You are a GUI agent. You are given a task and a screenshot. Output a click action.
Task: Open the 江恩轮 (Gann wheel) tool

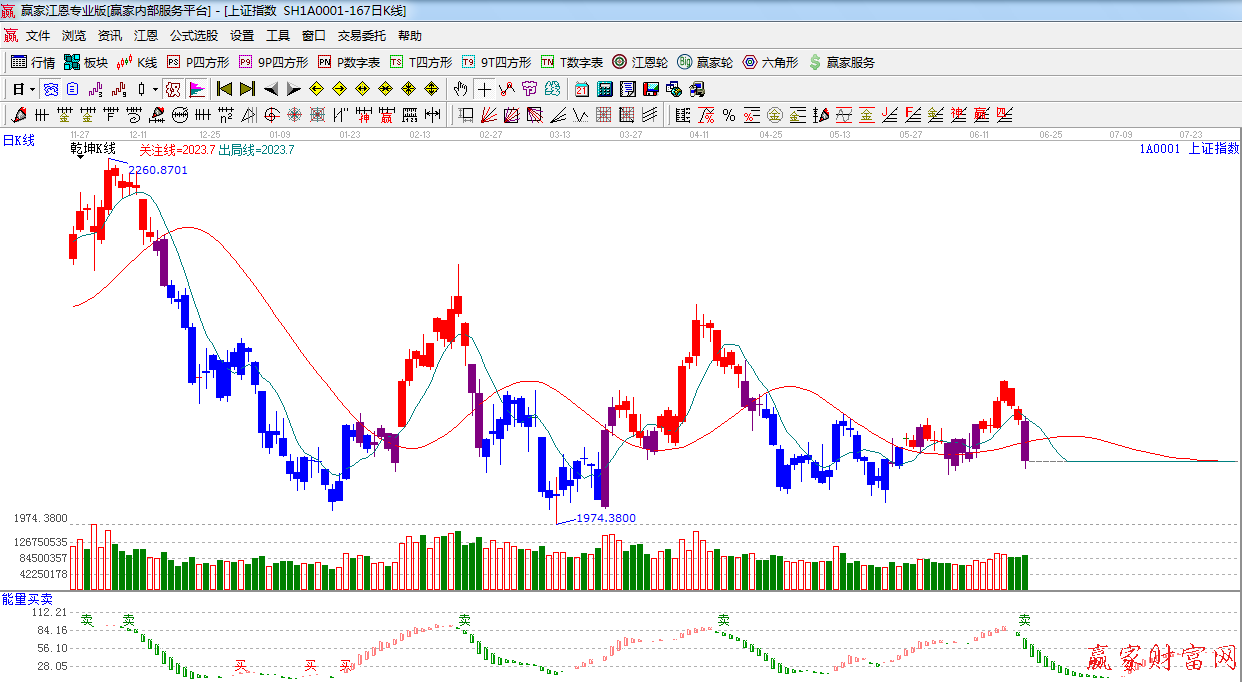pos(640,62)
